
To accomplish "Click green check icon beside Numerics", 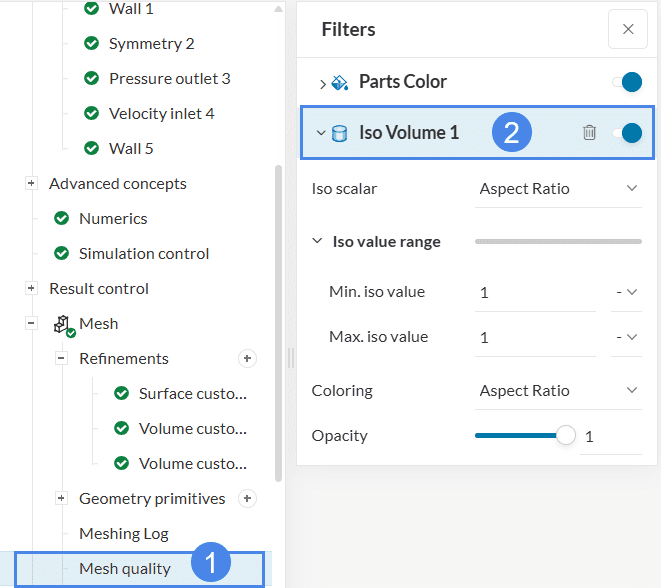I will click(x=61, y=218).
